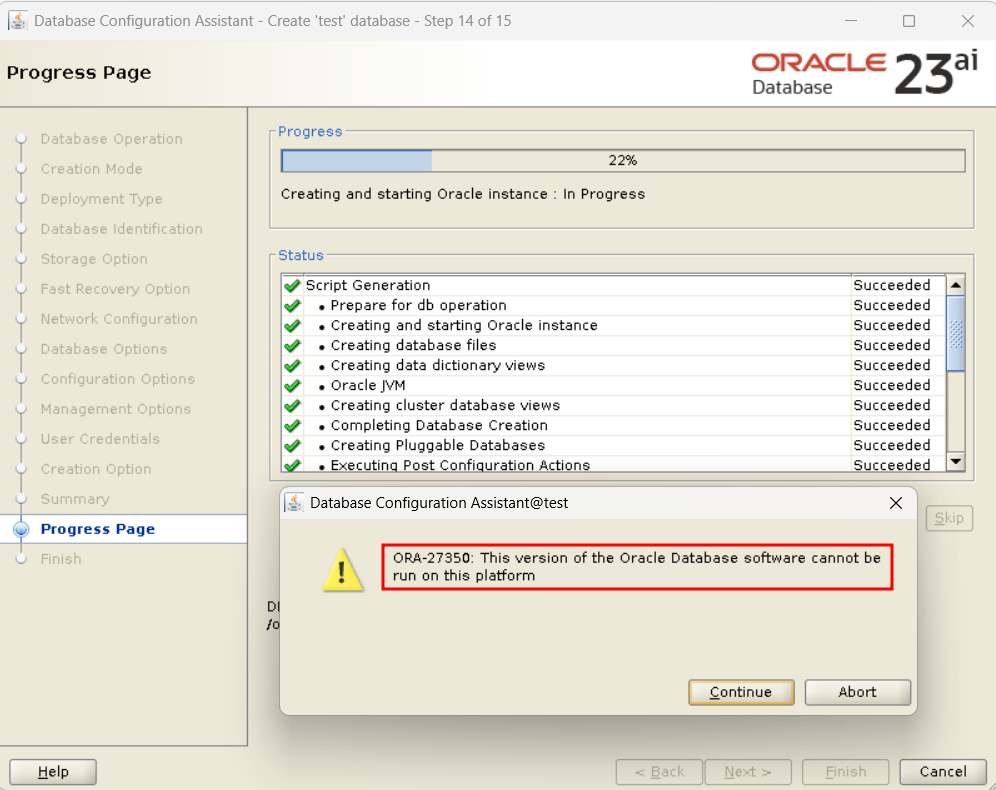The width and height of the screenshot is (996, 790).
Task: Select the Storage Option step
Action: pyautogui.click(x=94, y=259)
